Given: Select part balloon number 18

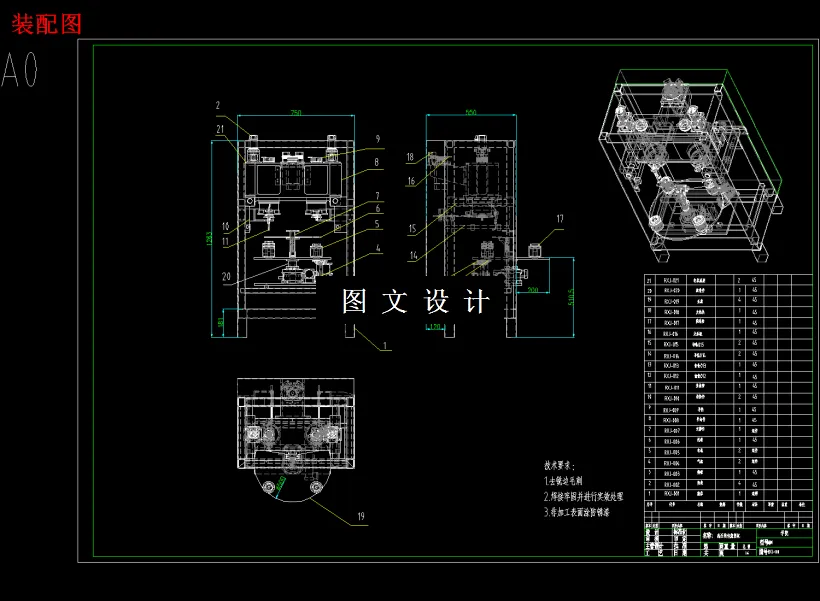Looking at the screenshot, I should [x=410, y=157].
